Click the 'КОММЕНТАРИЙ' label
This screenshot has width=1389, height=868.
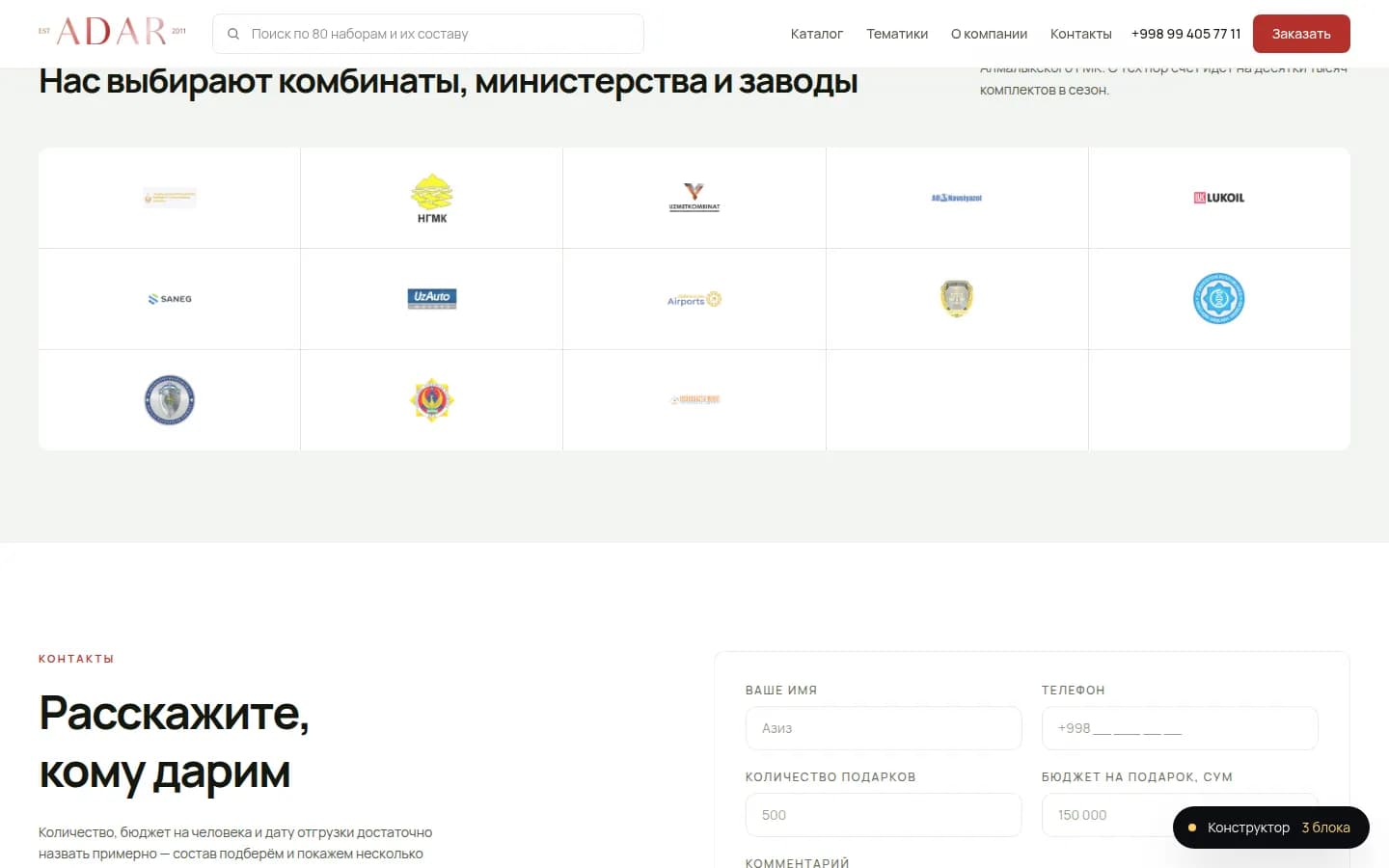798,863
